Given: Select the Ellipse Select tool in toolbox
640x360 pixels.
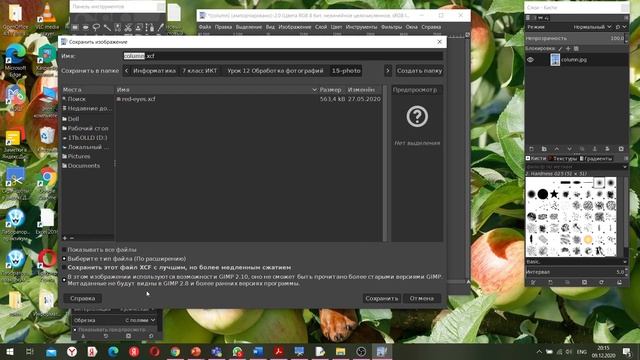Looking at the screenshot, I should tap(85, 27).
